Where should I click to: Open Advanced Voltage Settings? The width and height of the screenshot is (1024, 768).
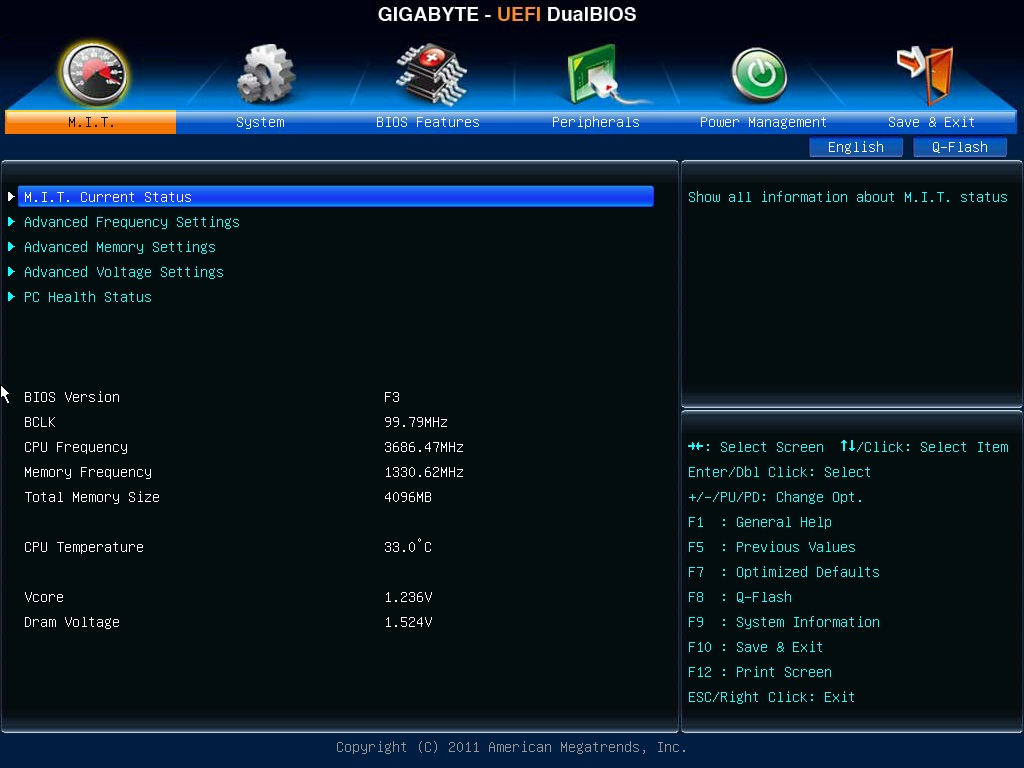click(x=123, y=272)
